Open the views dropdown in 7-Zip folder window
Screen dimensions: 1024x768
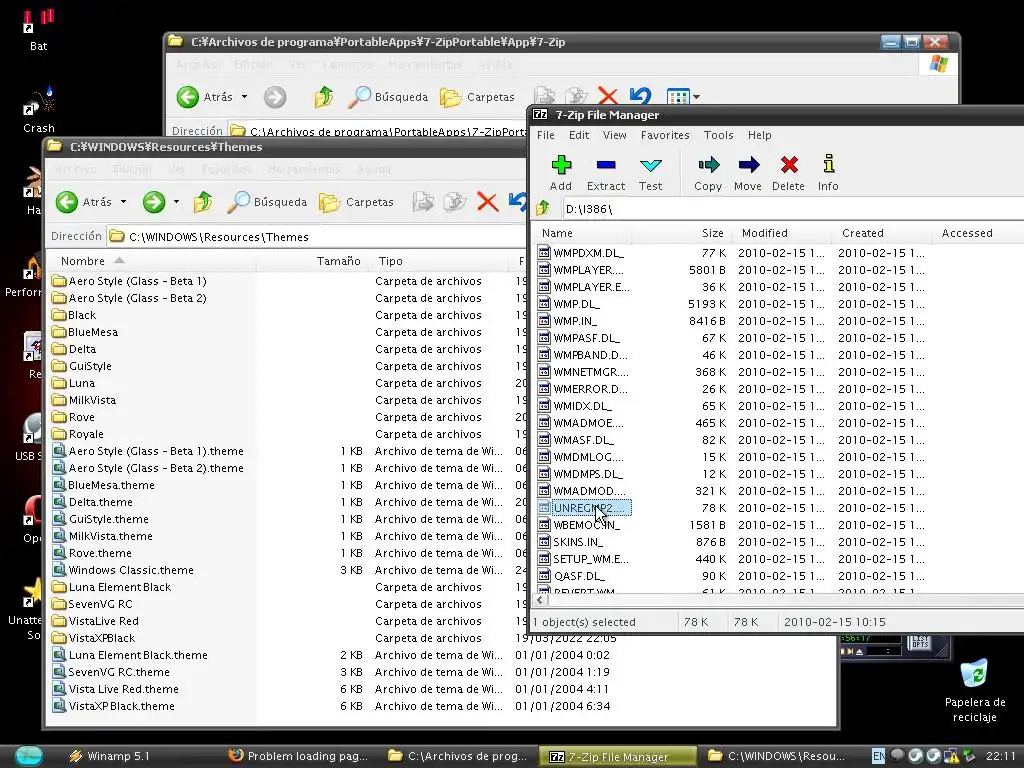click(696, 97)
